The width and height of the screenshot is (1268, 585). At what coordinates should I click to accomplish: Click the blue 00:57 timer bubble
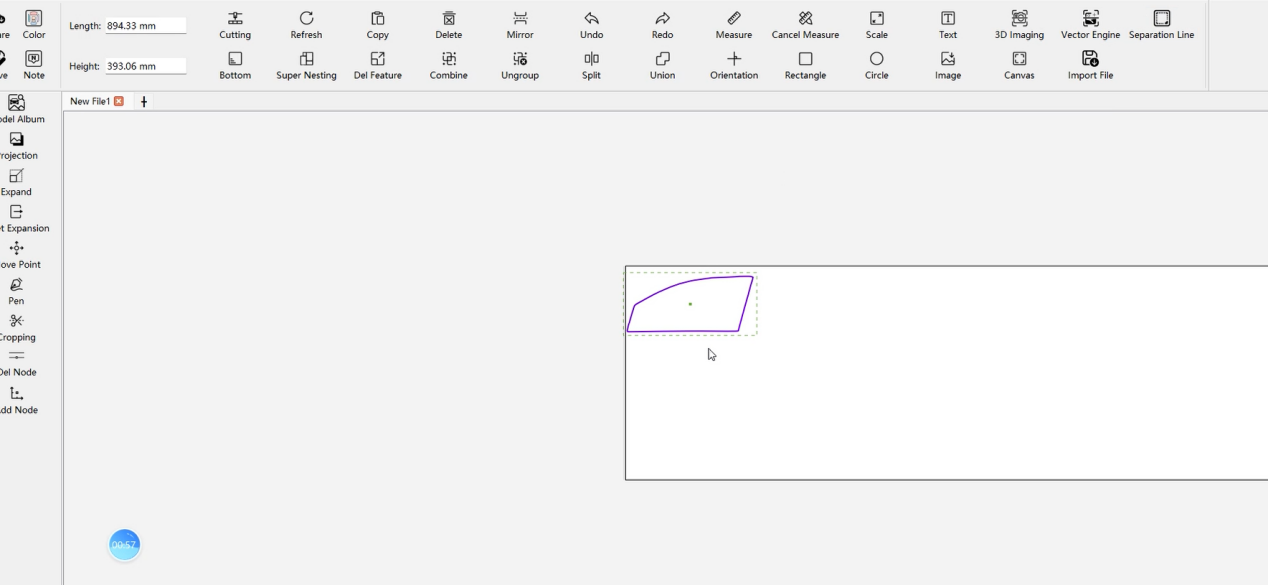[124, 544]
